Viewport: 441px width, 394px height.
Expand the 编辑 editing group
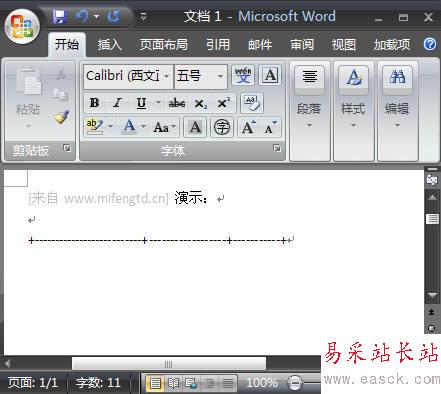(x=398, y=111)
